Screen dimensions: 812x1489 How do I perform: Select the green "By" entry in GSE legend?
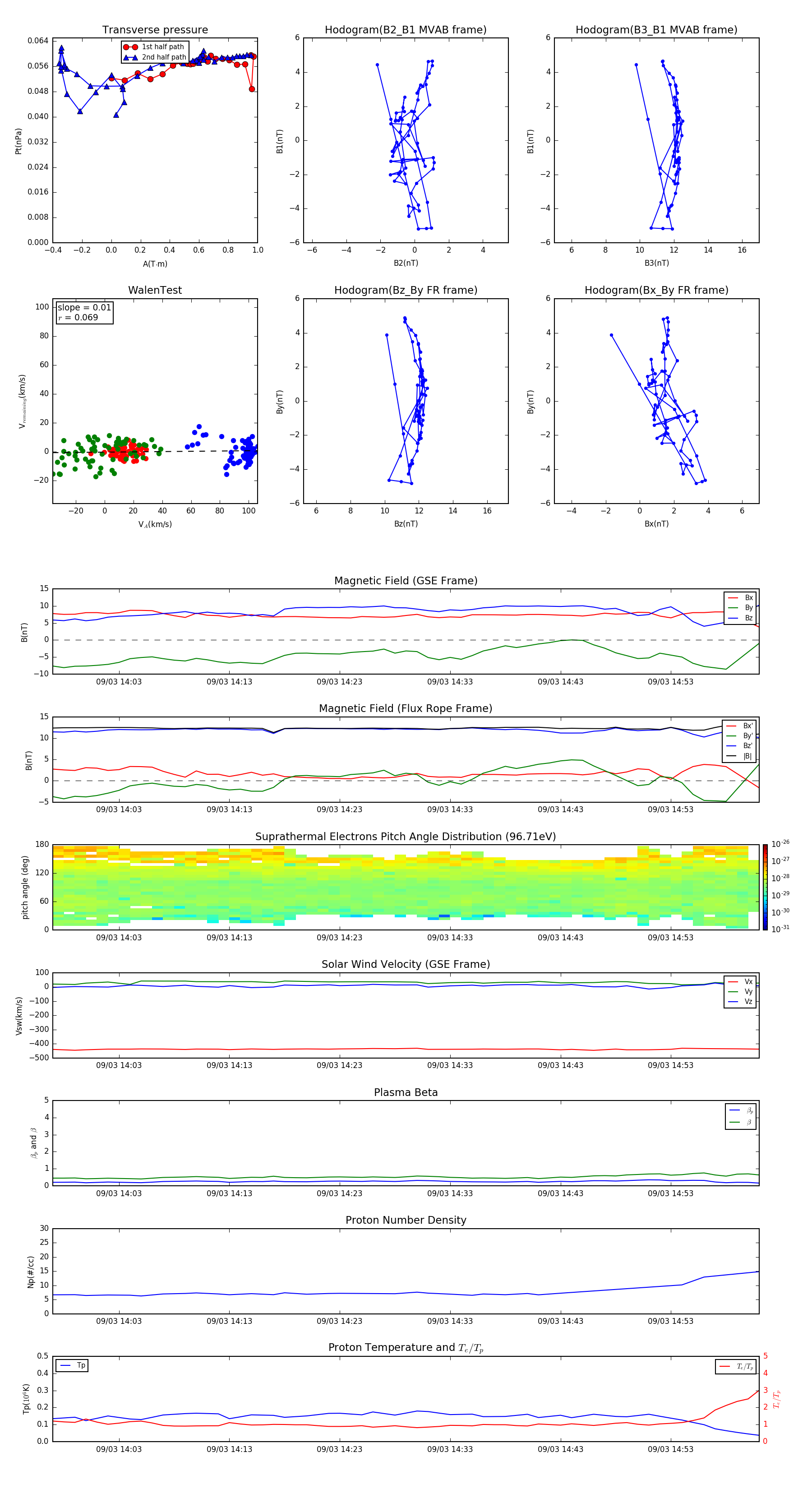pos(740,608)
